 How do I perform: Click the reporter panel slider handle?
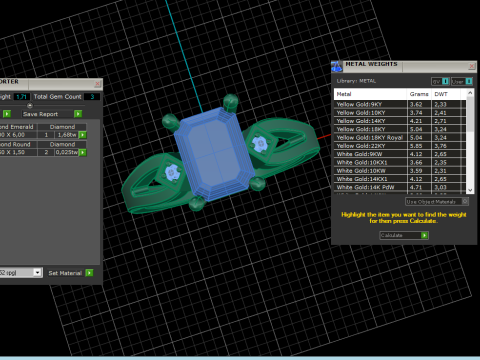30,105
